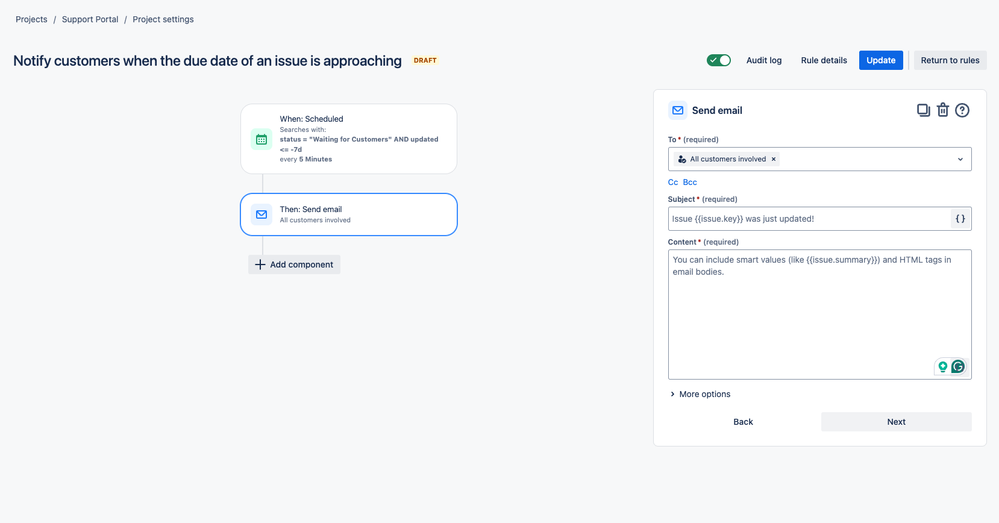Add a Bcc recipient field
This screenshot has width=999, height=523.
pyautogui.click(x=690, y=182)
